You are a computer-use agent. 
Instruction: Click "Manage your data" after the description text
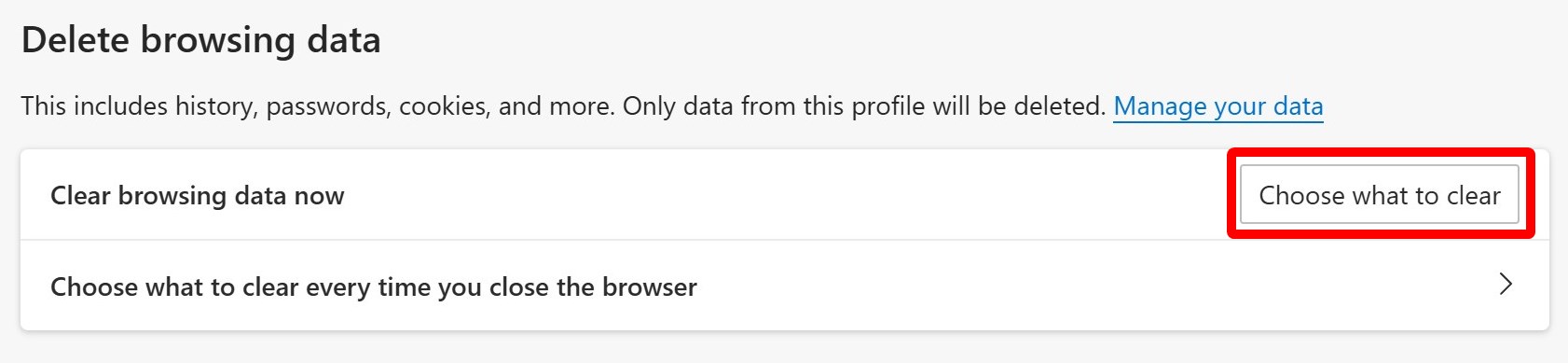[1218, 106]
